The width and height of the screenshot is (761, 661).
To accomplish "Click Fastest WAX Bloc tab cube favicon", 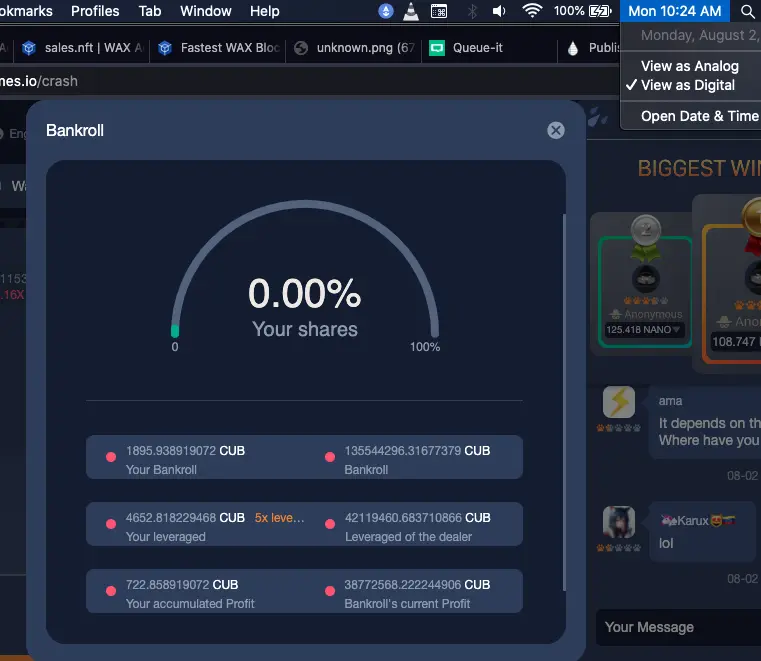I will point(165,48).
